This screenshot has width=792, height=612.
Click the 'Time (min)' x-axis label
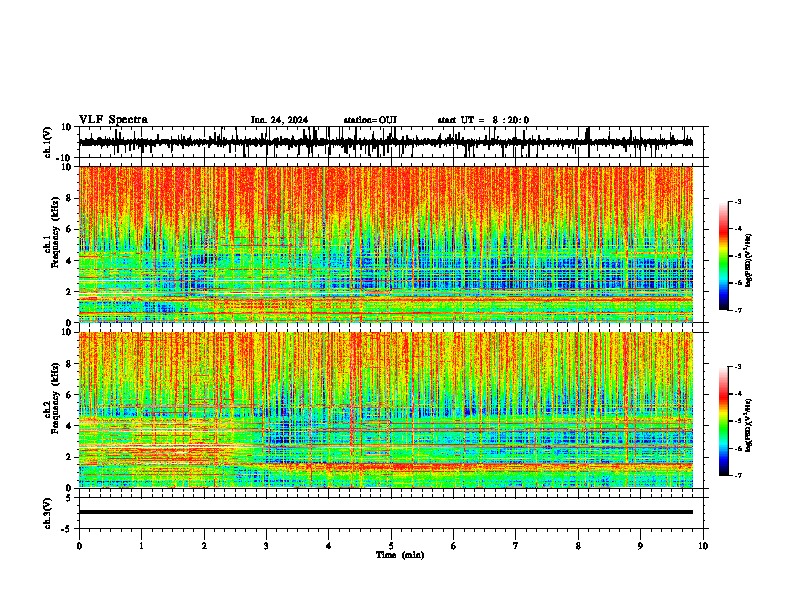tap(400, 555)
